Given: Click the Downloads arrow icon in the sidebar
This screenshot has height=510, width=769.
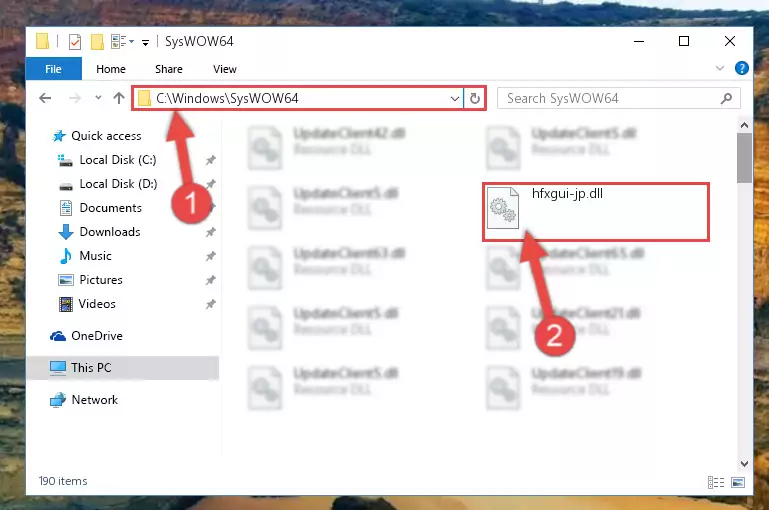Looking at the screenshot, I should pyautogui.click(x=66, y=232).
